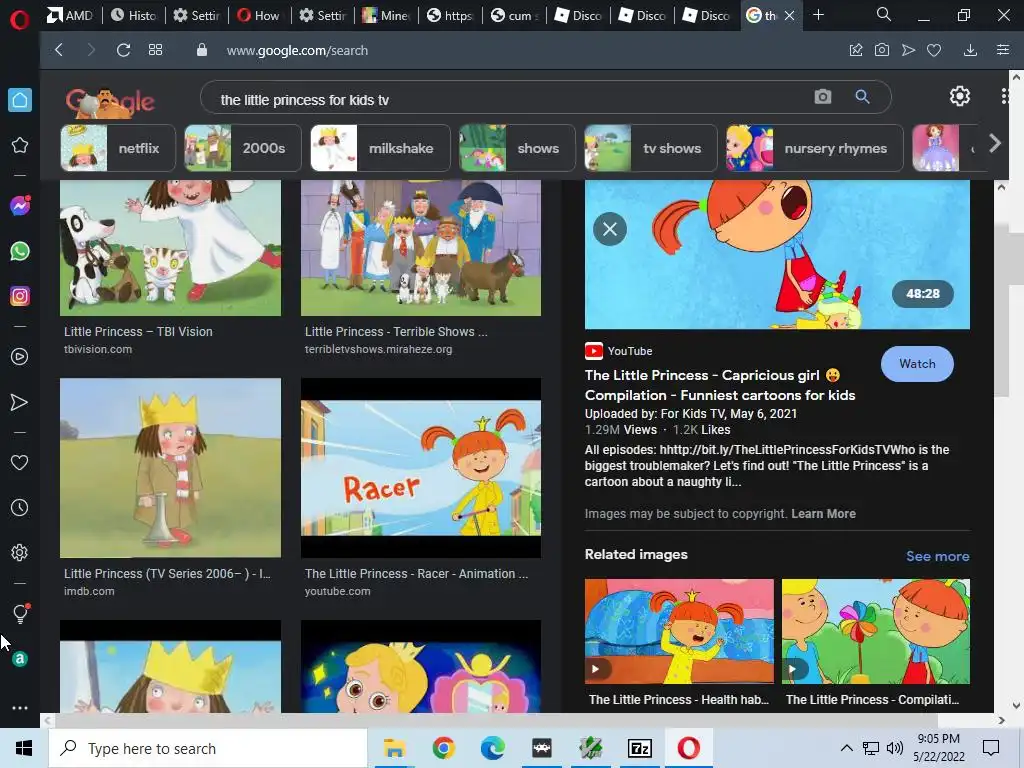Go back to the previous page
1024x768 pixels.
59,50
